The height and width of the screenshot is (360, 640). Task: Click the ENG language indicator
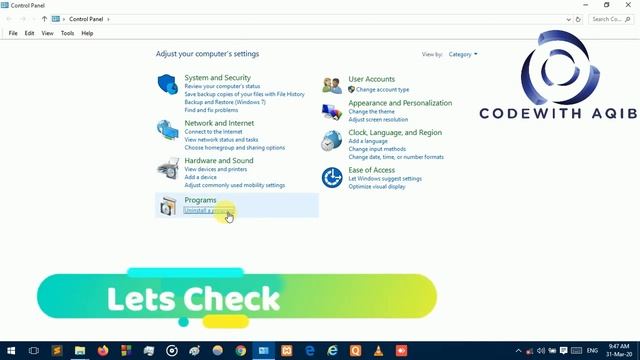592,351
